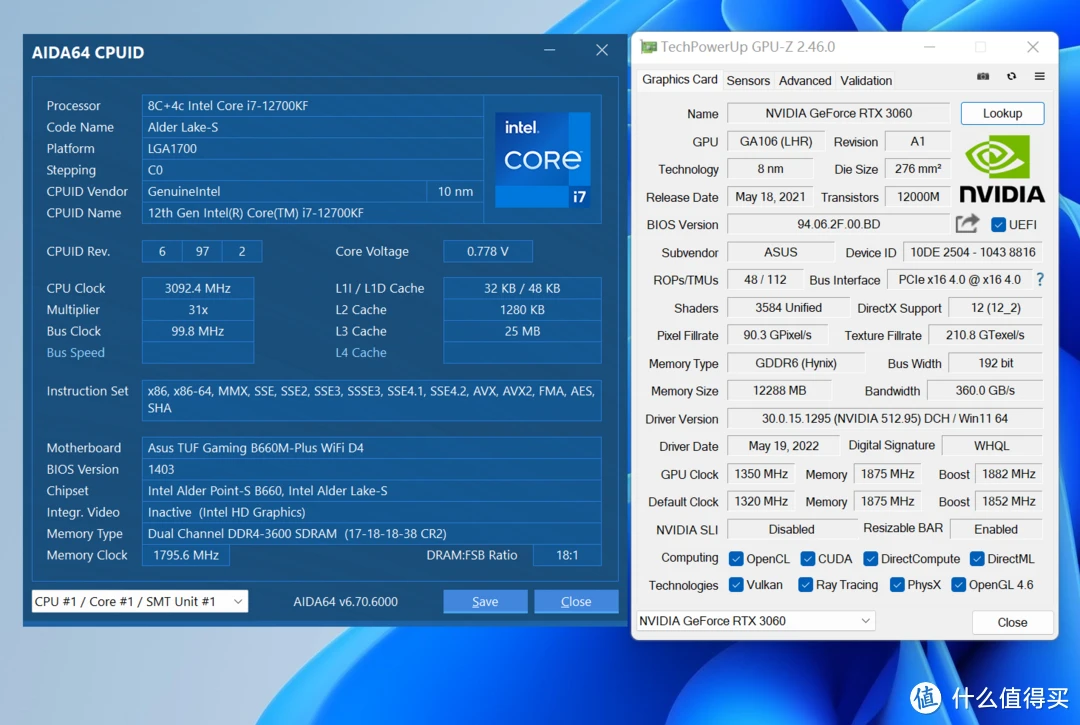Click the Intel Core i7 badge
1080x725 pixels.
pyautogui.click(x=543, y=159)
